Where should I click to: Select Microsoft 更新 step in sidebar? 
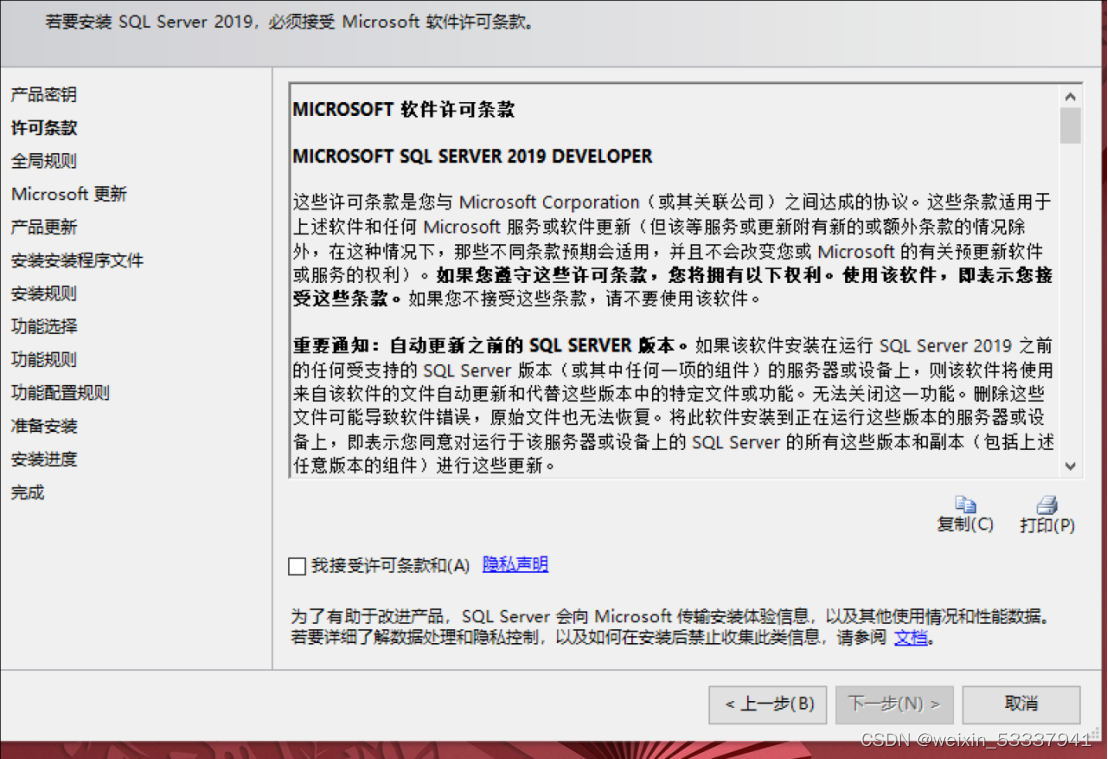pos(69,194)
